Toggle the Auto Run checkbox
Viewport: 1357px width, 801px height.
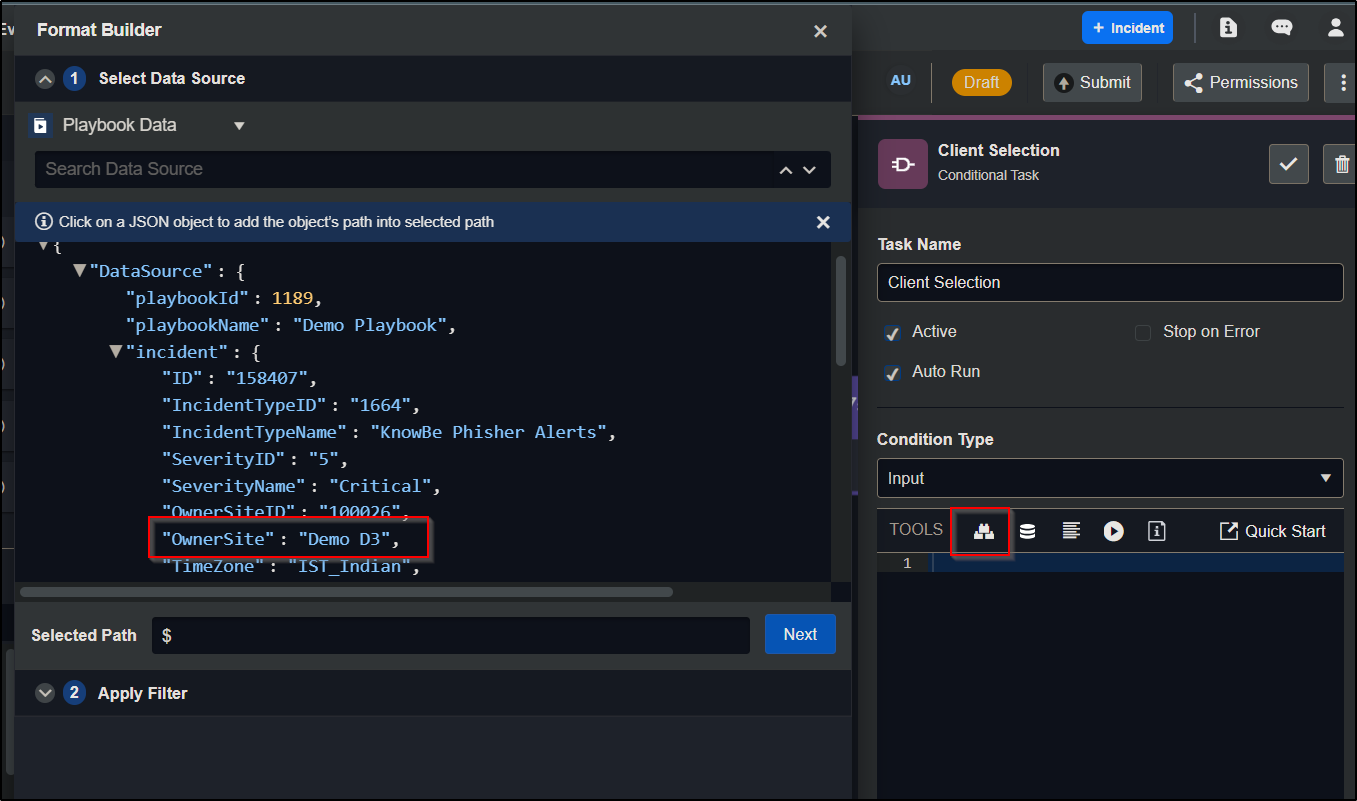tap(892, 373)
